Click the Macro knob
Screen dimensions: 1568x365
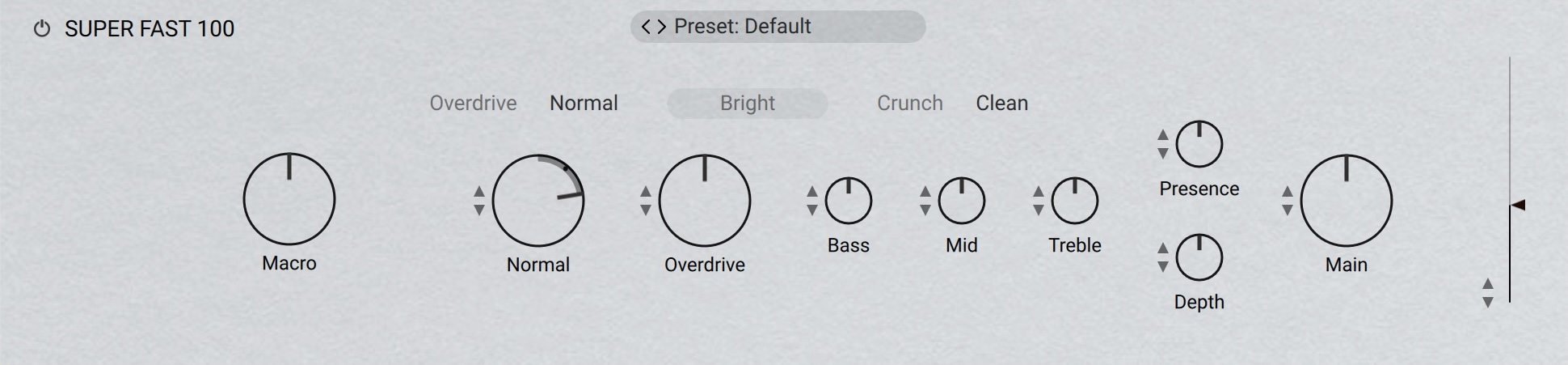tap(289, 199)
